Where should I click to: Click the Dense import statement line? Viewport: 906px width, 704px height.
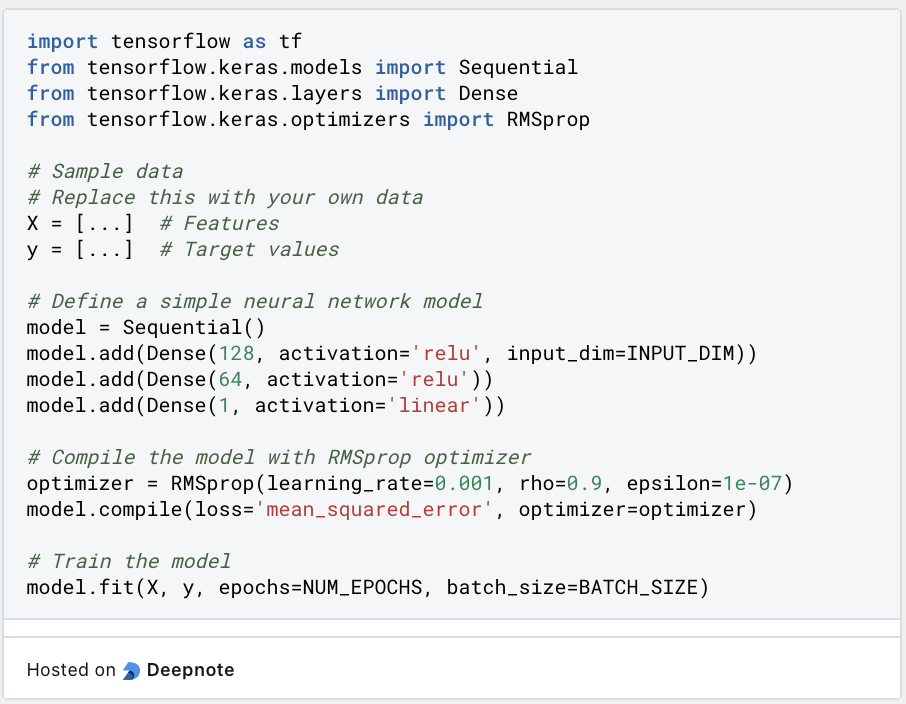[x=270, y=93]
